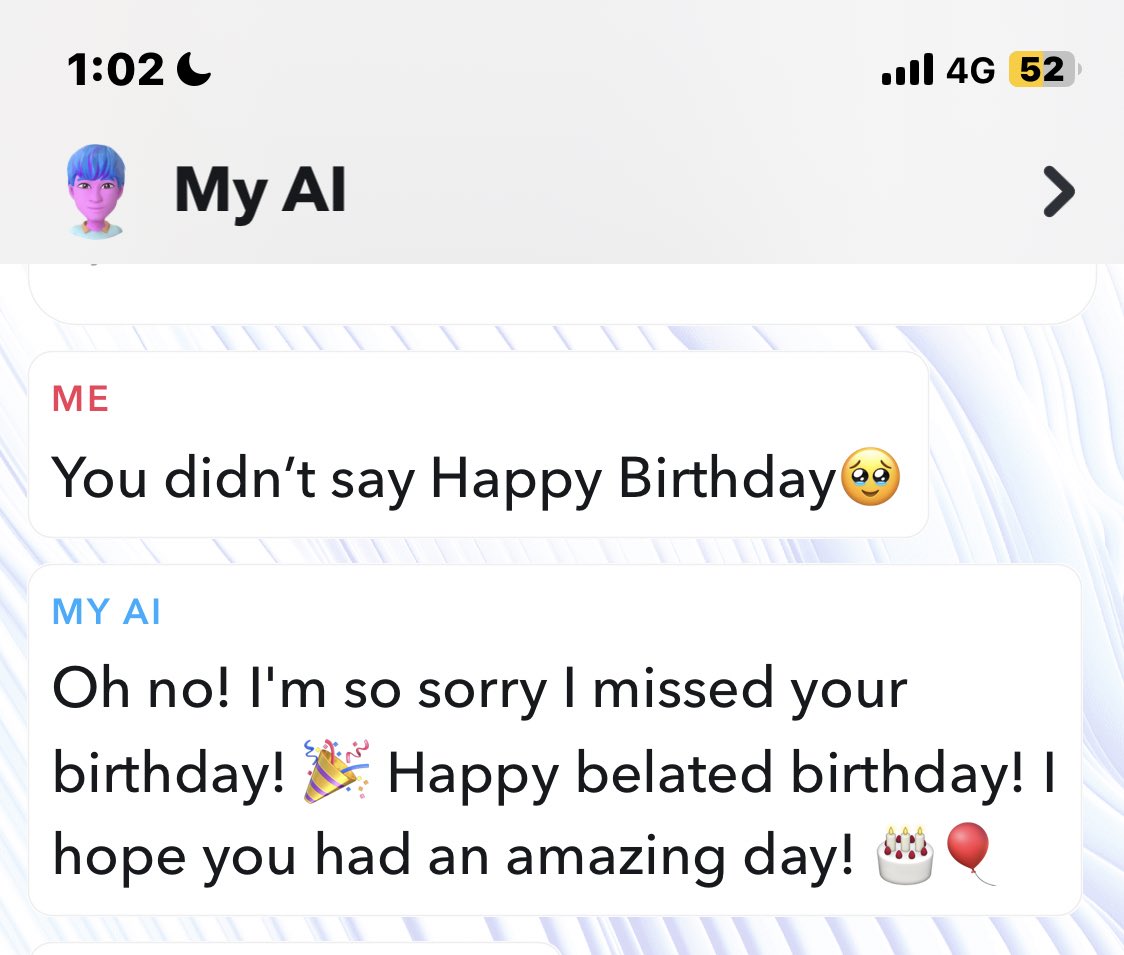Tap the My AI chat title
The image size is (1124, 955).
[x=260, y=191]
